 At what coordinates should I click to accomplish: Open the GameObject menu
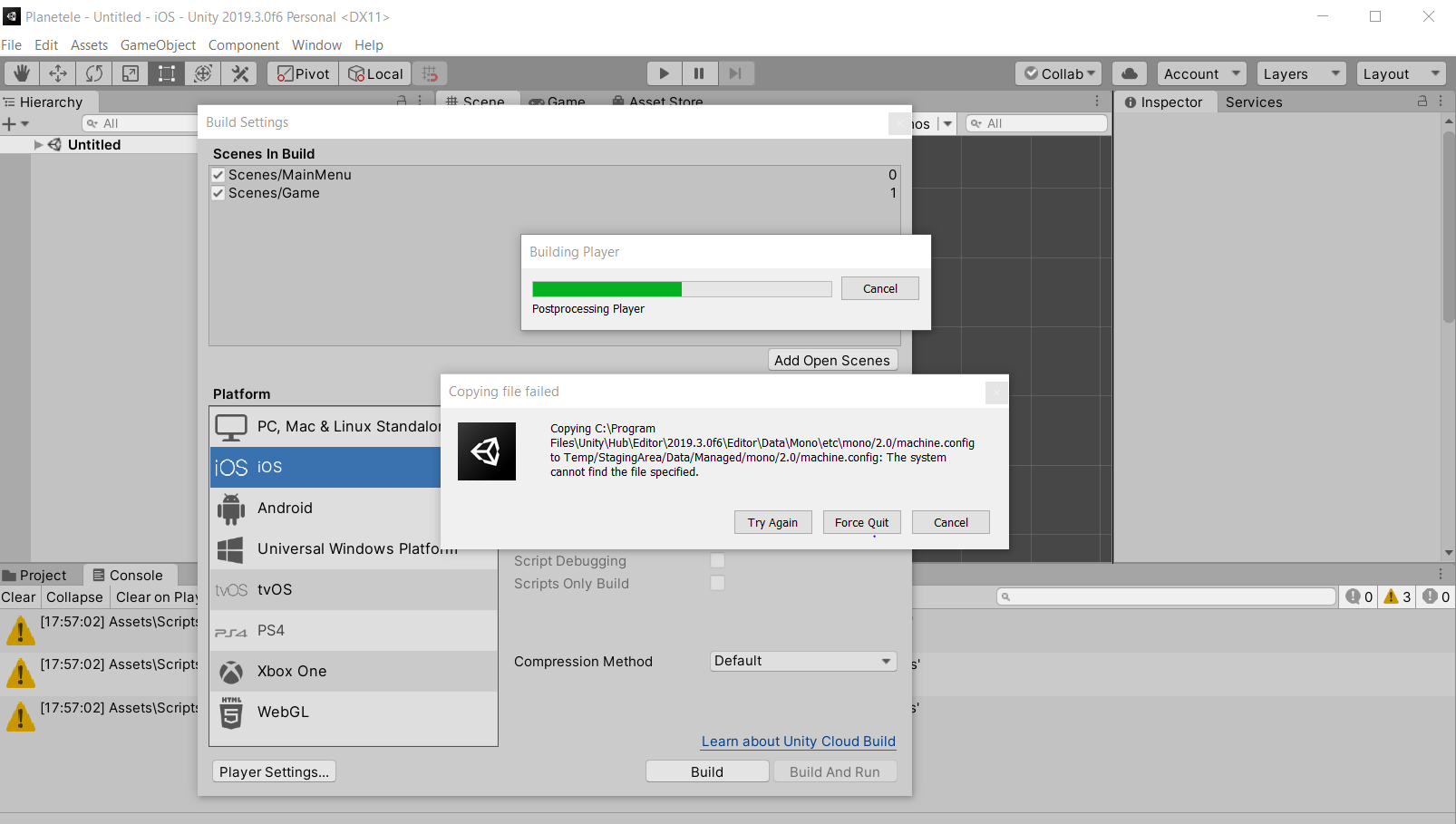(x=158, y=44)
